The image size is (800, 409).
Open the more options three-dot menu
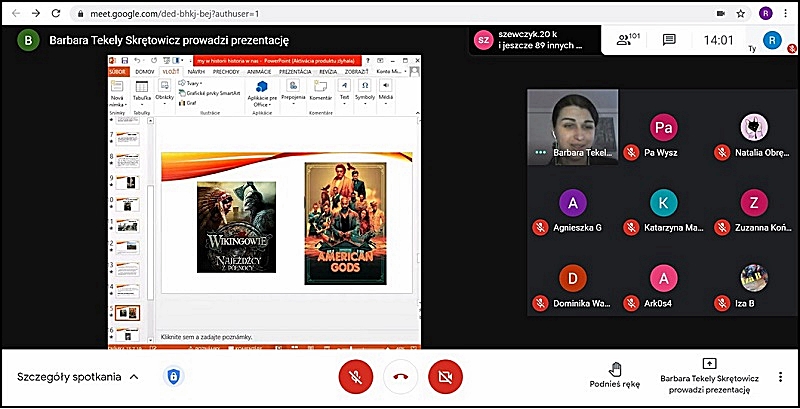[780, 377]
